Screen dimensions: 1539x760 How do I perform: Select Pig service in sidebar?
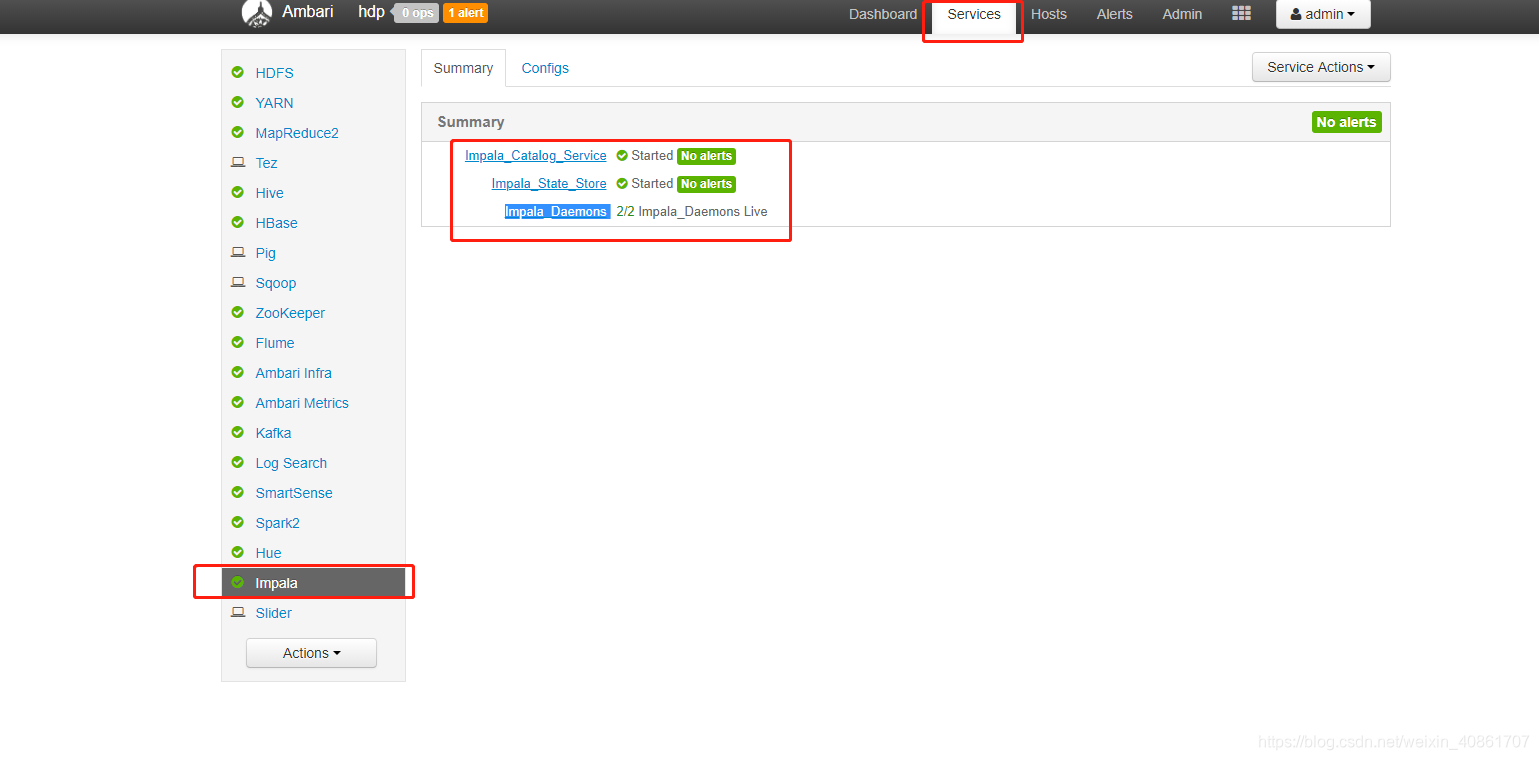pyautogui.click(x=265, y=253)
